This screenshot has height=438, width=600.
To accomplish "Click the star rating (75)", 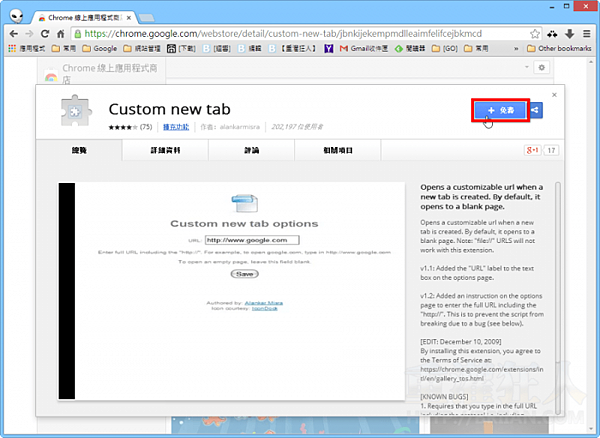I will click(130, 127).
